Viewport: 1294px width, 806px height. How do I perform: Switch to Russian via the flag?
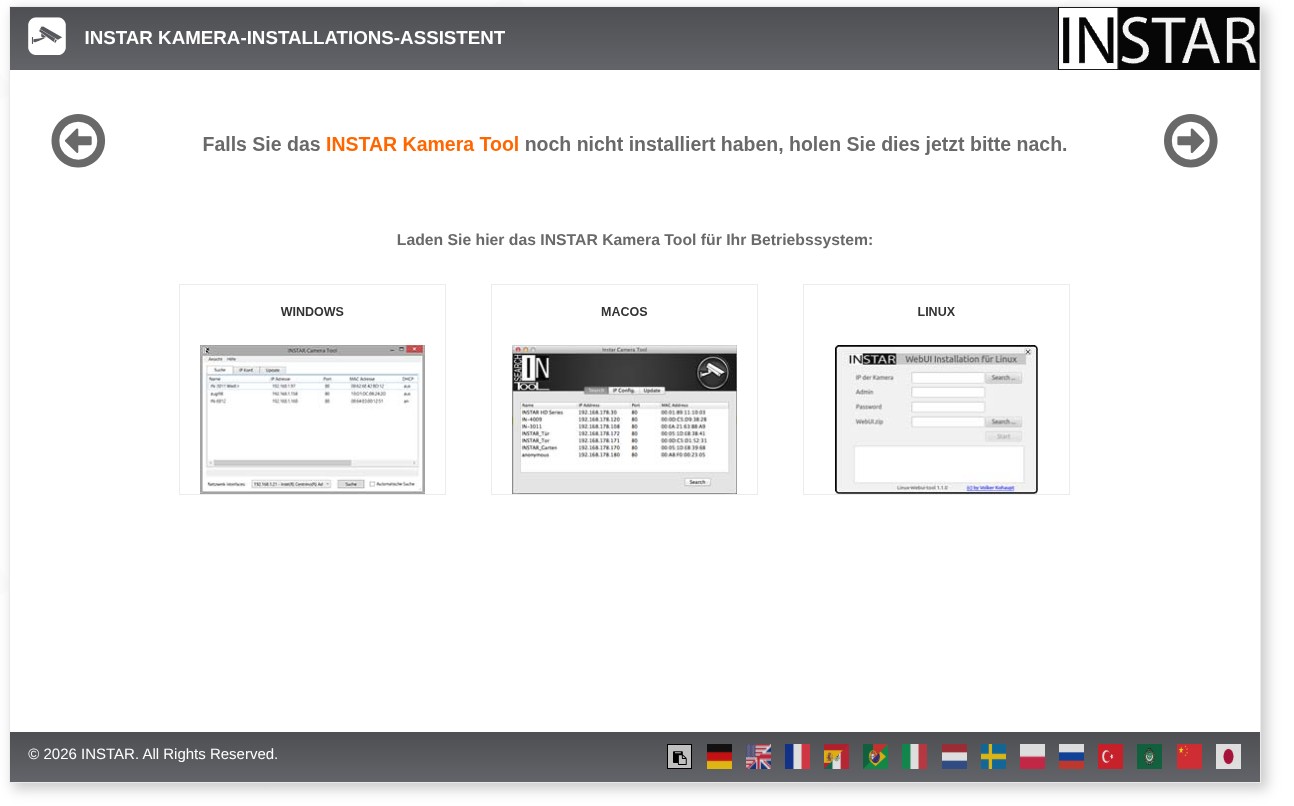click(1071, 757)
